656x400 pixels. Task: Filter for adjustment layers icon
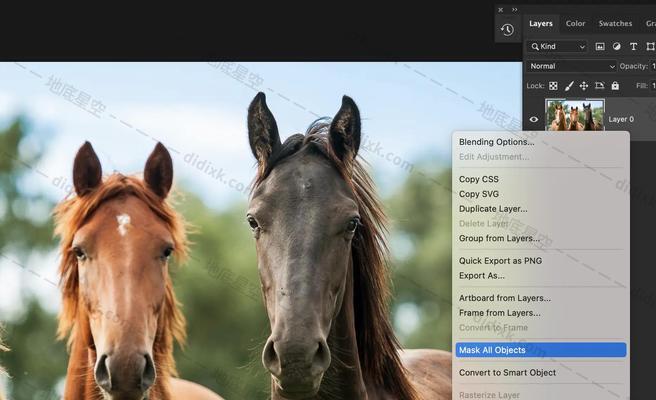pos(616,46)
